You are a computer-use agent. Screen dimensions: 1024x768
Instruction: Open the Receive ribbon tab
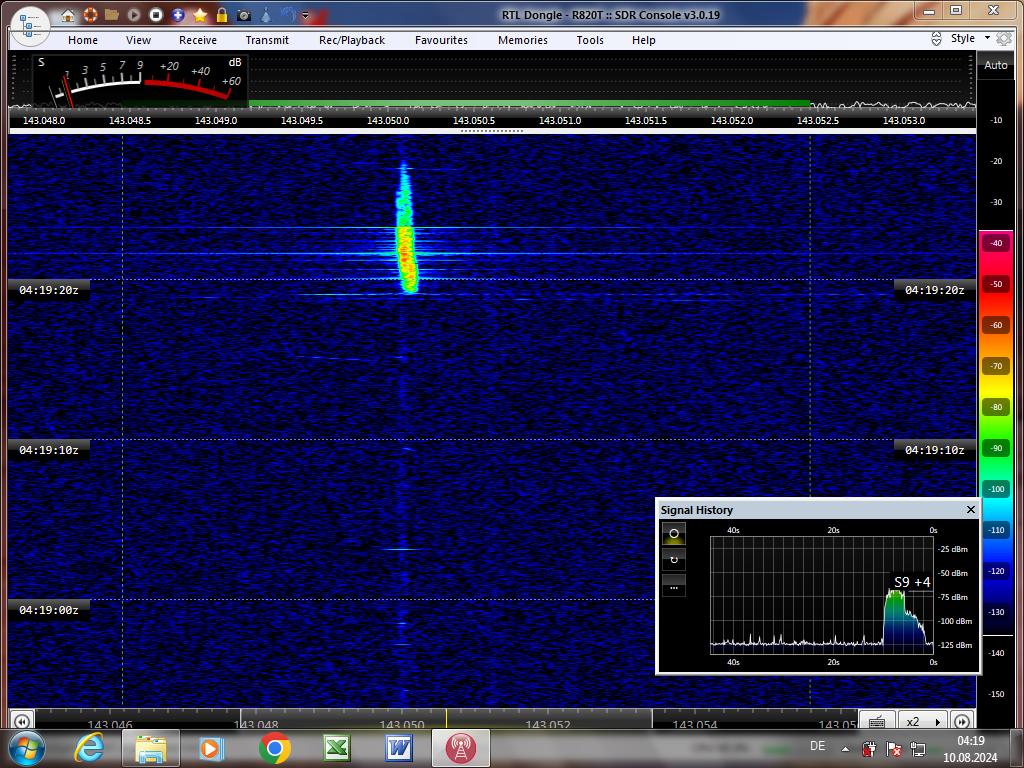[x=198, y=40]
